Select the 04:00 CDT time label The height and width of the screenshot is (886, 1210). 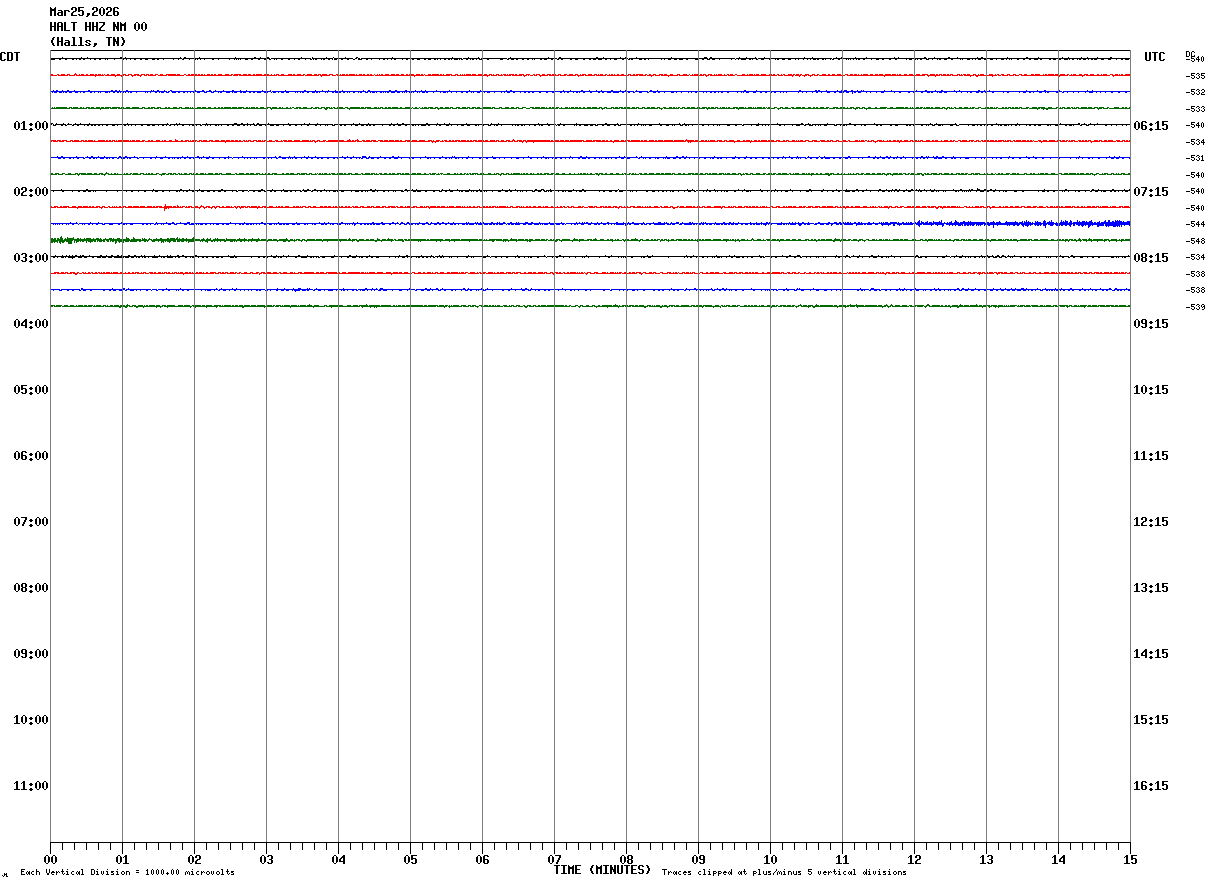[31, 324]
